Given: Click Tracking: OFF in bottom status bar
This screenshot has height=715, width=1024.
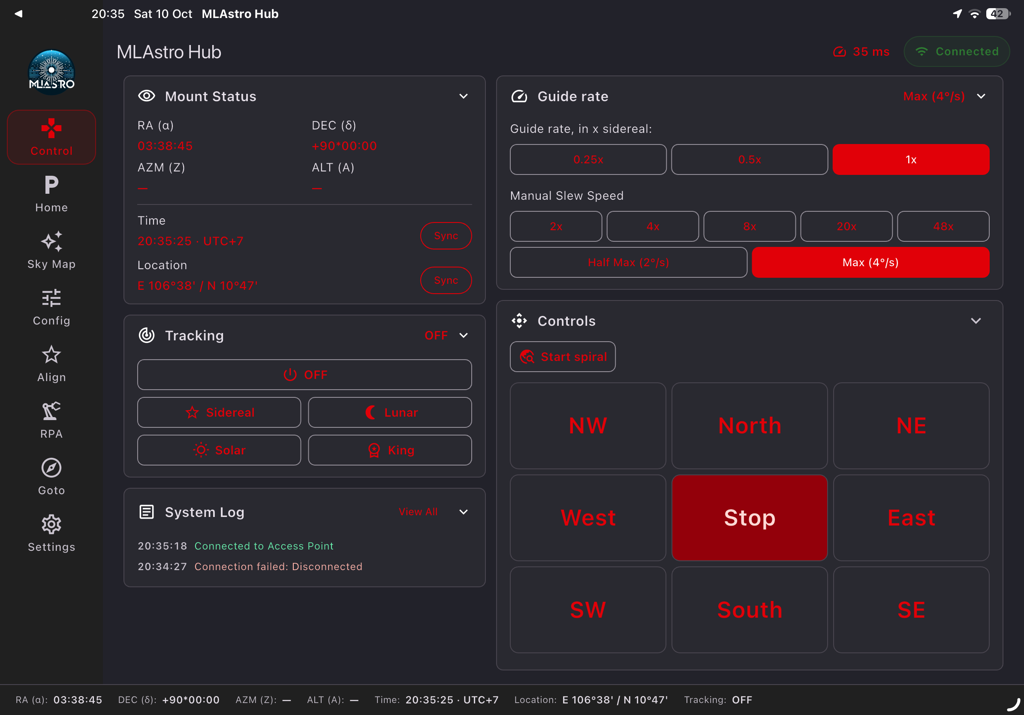Looking at the screenshot, I should point(718,700).
